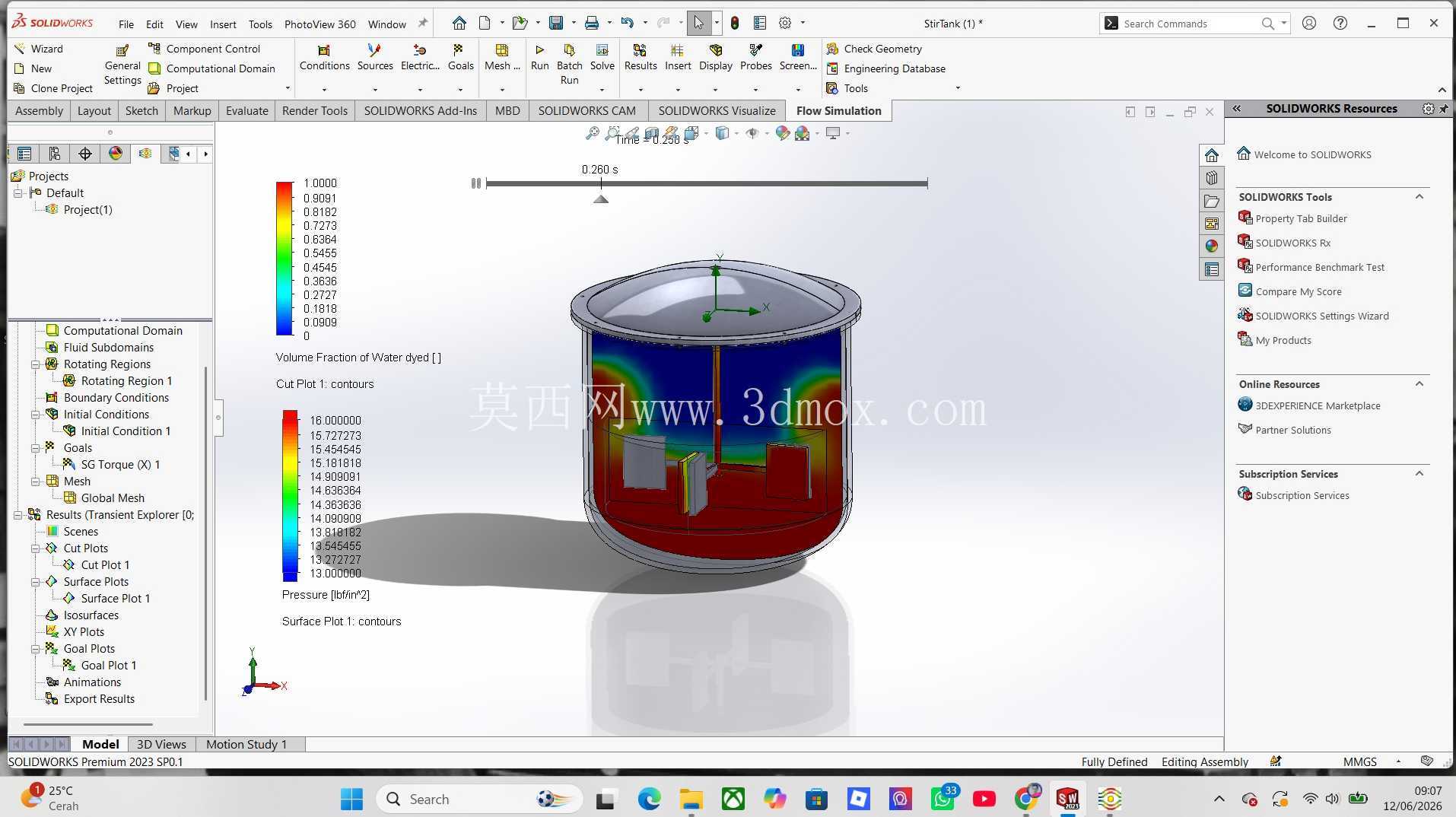1456x817 pixels.
Task: Click the time marker on the timeline
Action: point(601,199)
